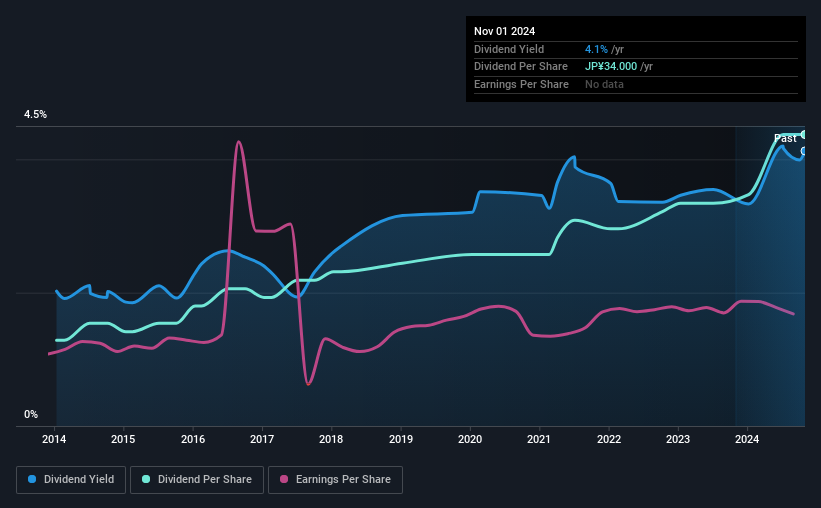Click the 4.5% y-axis label
This screenshot has height=508, width=821.
pyautogui.click(x=35, y=114)
